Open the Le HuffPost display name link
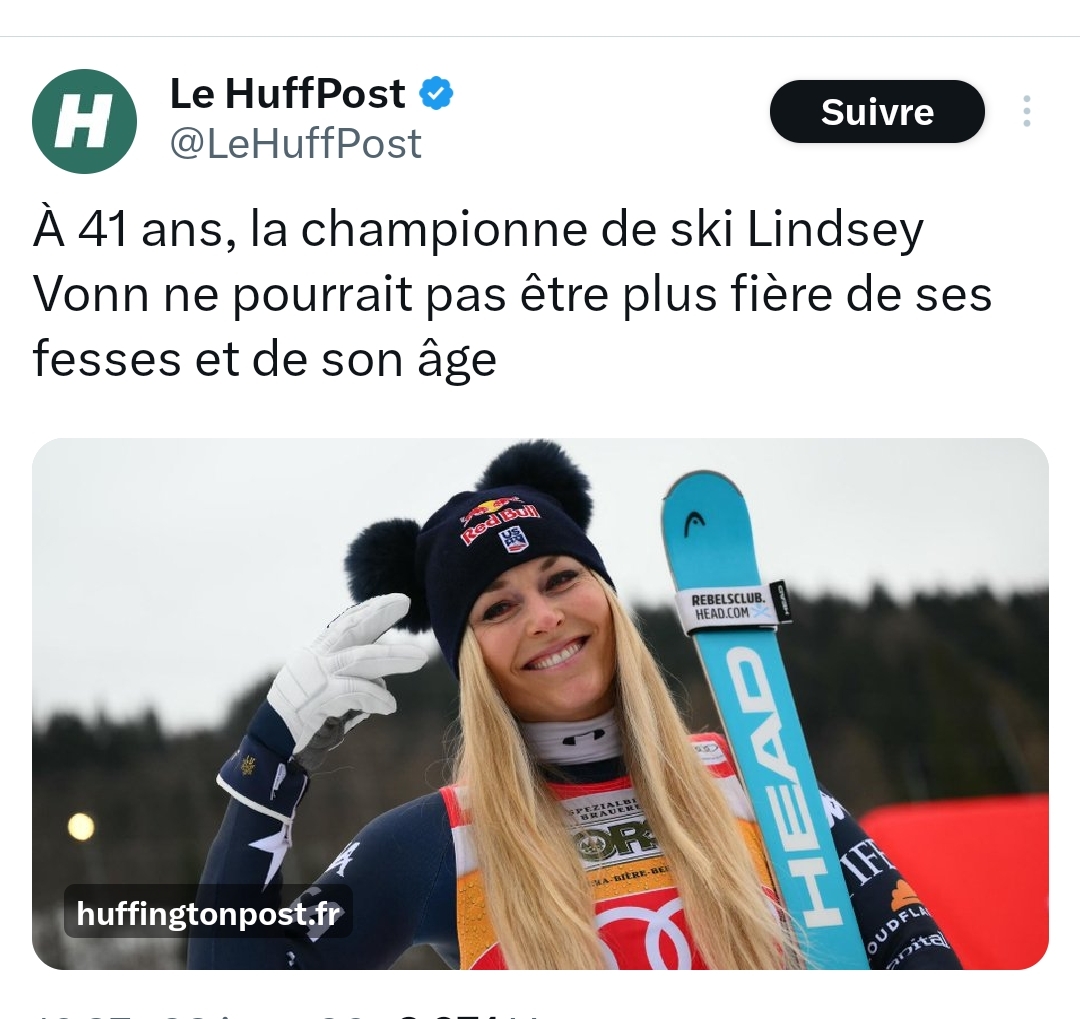This screenshot has width=1080, height=1019. pos(287,93)
